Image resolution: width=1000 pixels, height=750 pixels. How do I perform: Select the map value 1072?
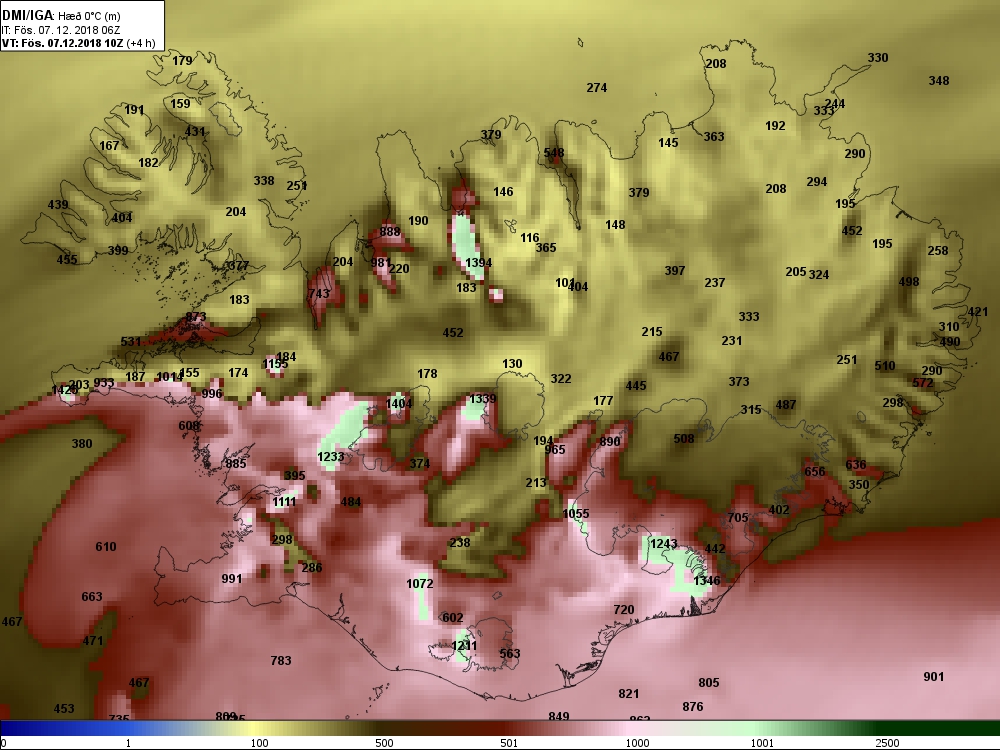point(420,584)
